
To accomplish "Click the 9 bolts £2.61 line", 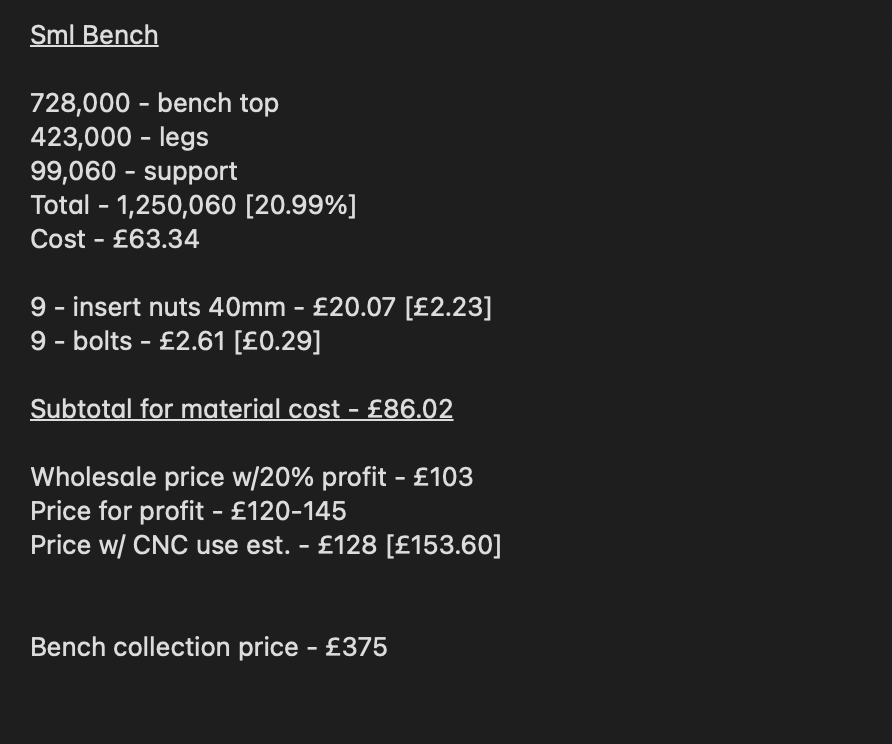I will [x=175, y=341].
